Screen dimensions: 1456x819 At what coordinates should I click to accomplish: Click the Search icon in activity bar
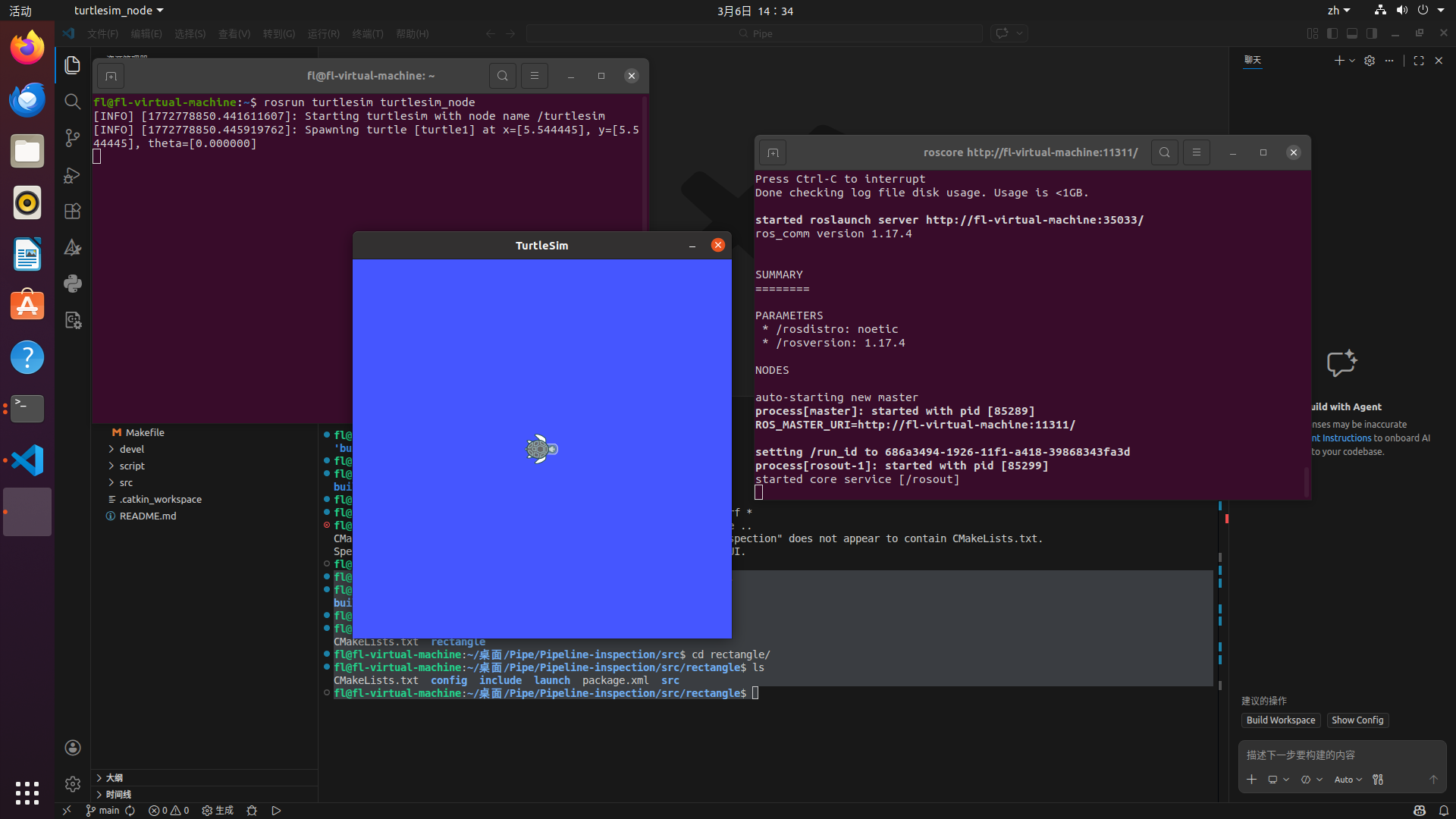coord(72,102)
